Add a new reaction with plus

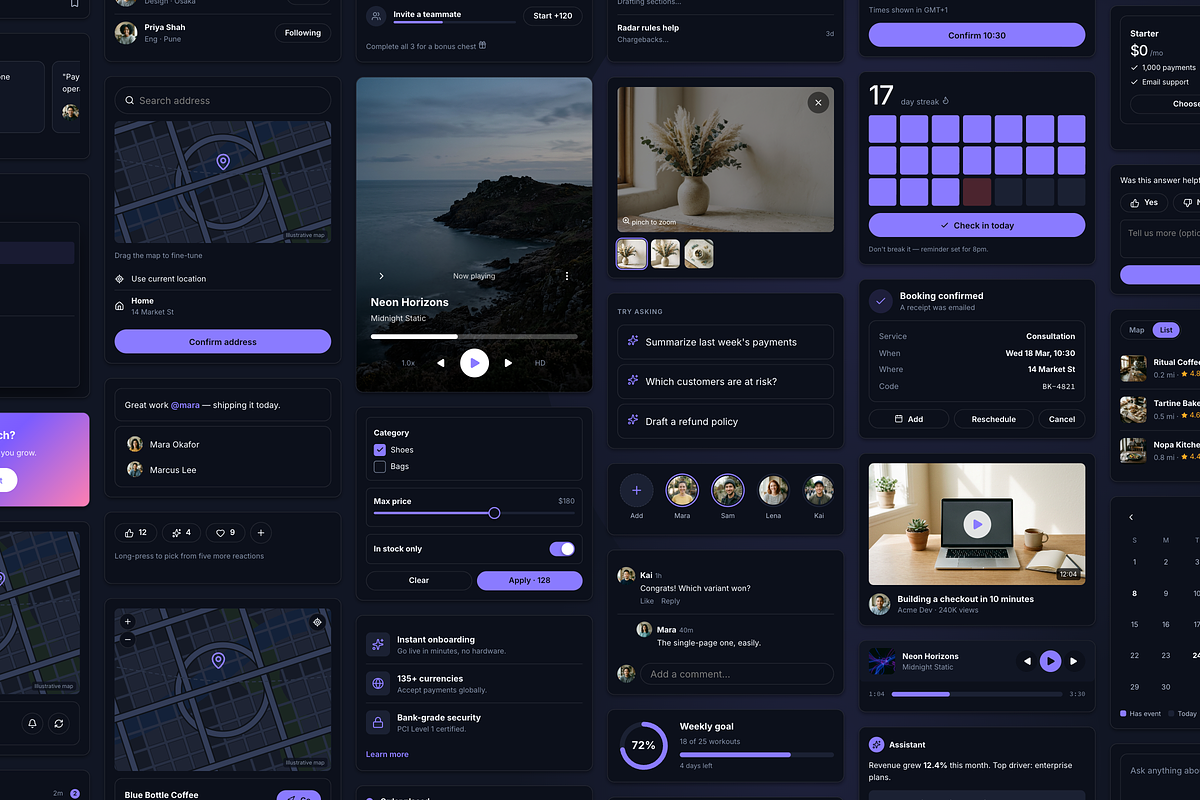click(260, 533)
